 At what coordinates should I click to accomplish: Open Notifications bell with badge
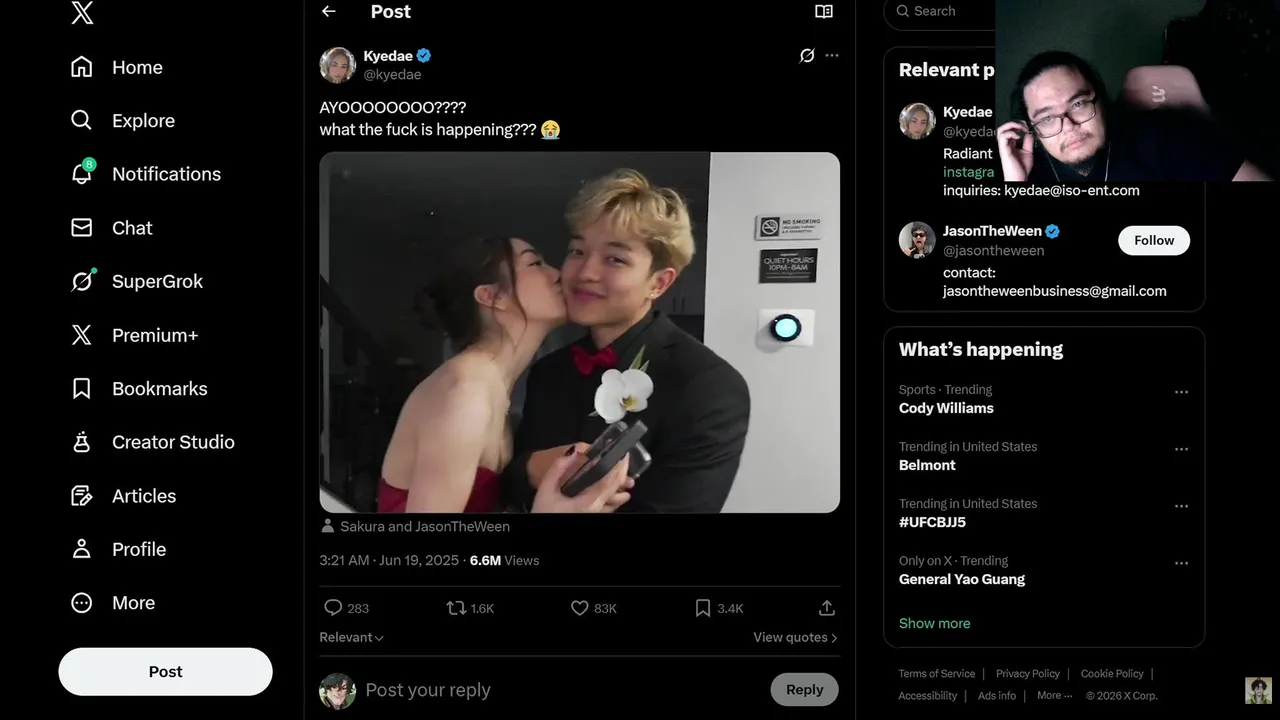pos(82,174)
